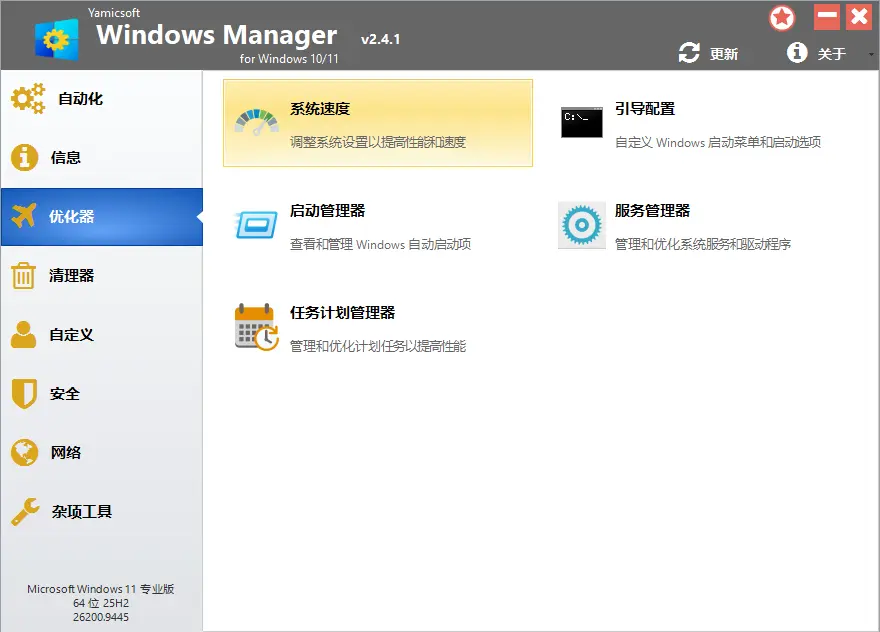Minimize the Windows Manager window

click(x=827, y=17)
